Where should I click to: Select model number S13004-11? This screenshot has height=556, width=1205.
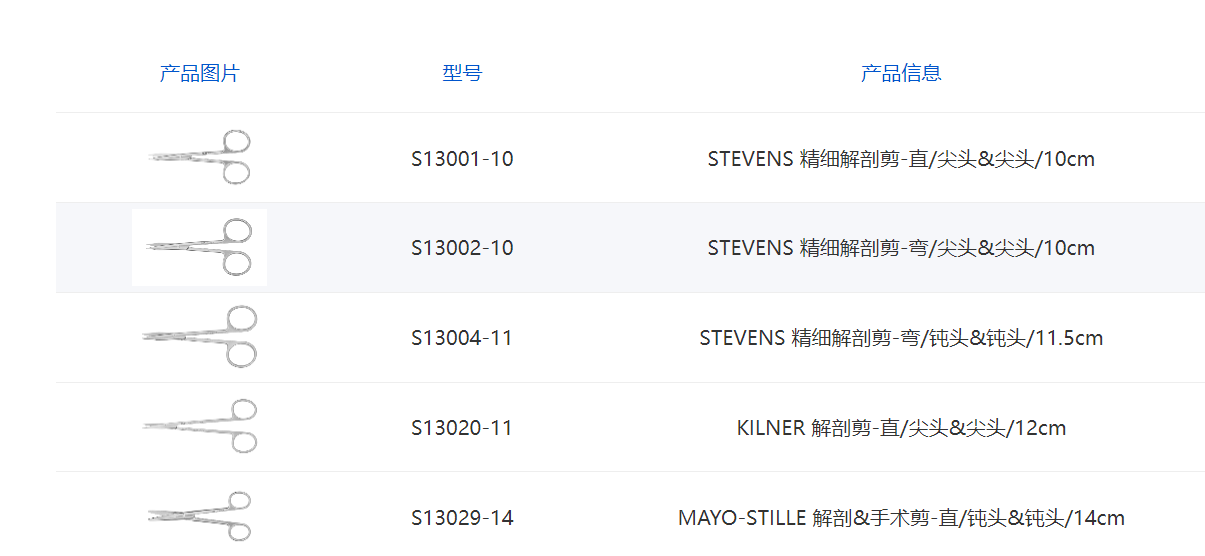[462, 338]
